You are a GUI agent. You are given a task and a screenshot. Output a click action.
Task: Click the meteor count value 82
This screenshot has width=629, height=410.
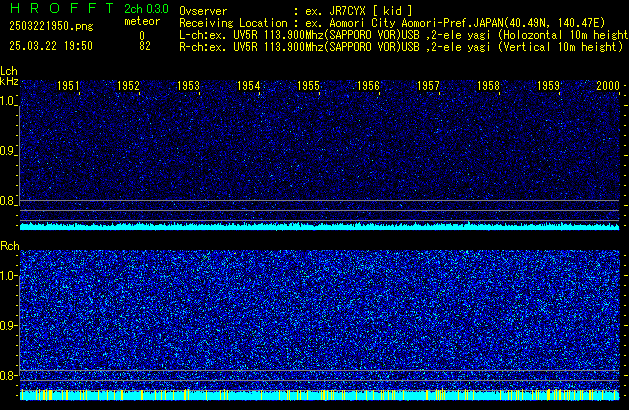(x=145, y=46)
